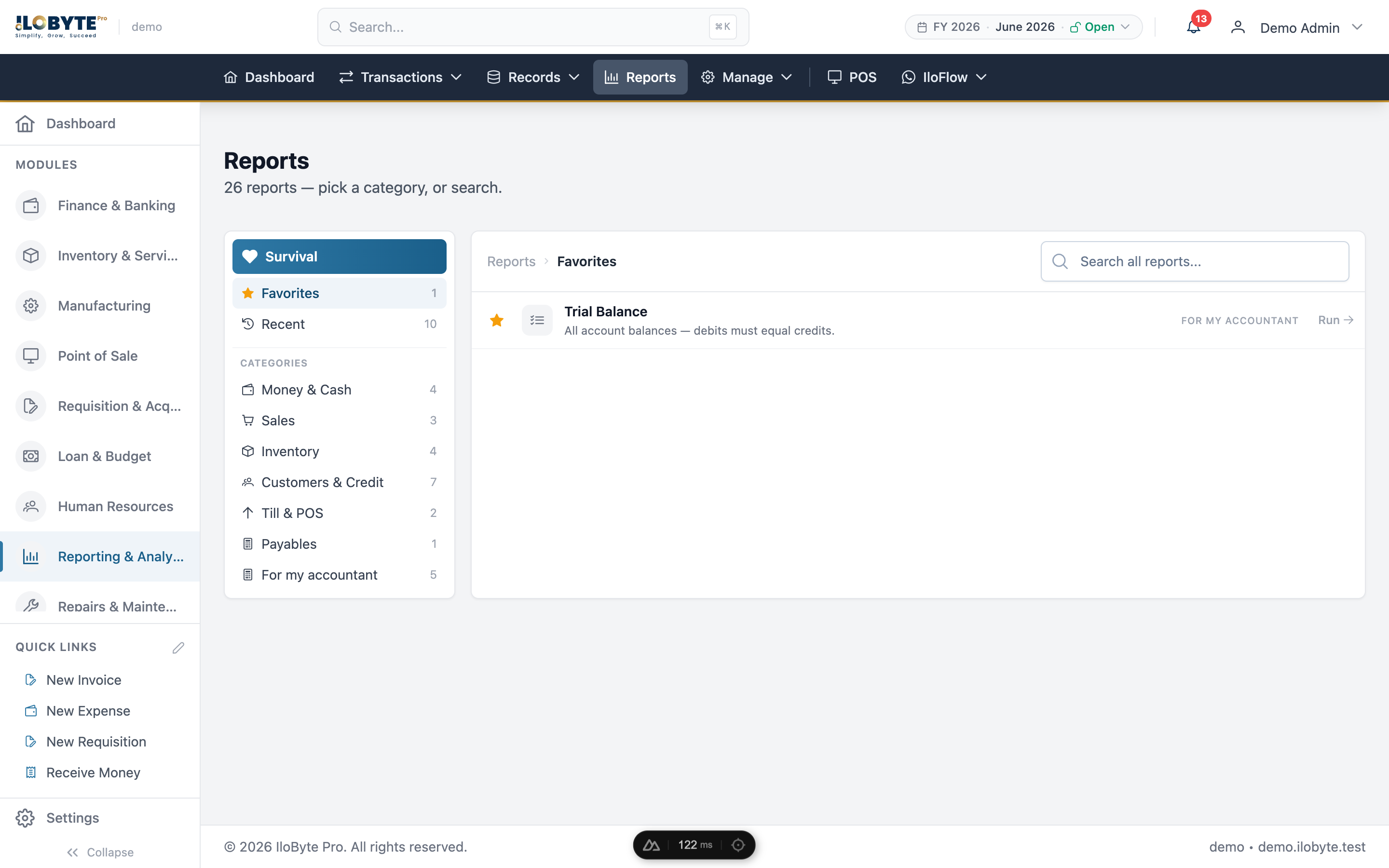Click the crosshair icon in debug toolbar
The height and width of the screenshot is (868, 1389).
pyautogui.click(x=738, y=845)
